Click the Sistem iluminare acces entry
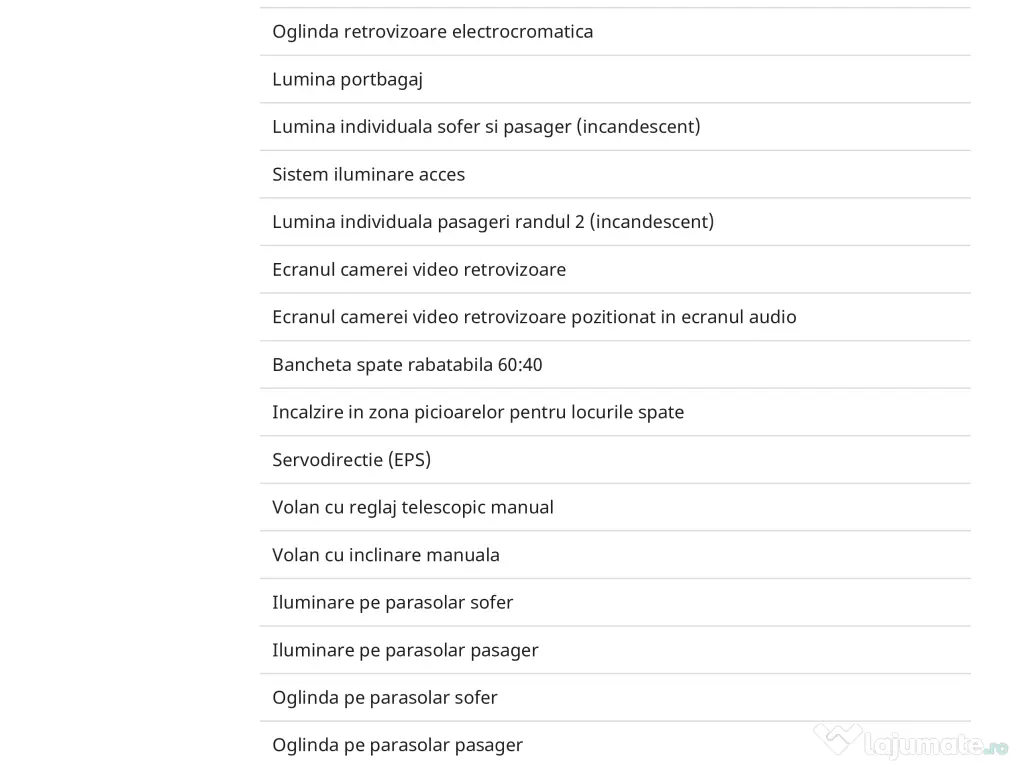The width and height of the screenshot is (1024, 768). click(x=368, y=174)
